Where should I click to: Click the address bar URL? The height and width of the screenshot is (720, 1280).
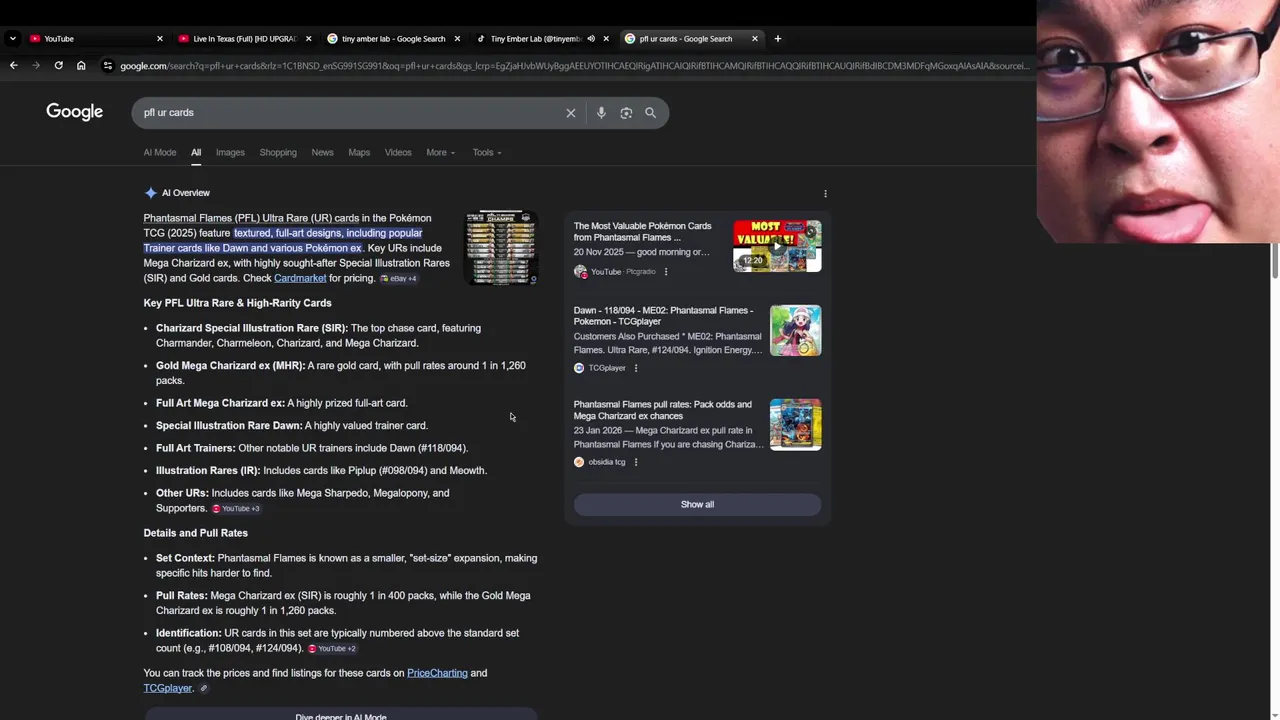pyautogui.click(x=573, y=66)
